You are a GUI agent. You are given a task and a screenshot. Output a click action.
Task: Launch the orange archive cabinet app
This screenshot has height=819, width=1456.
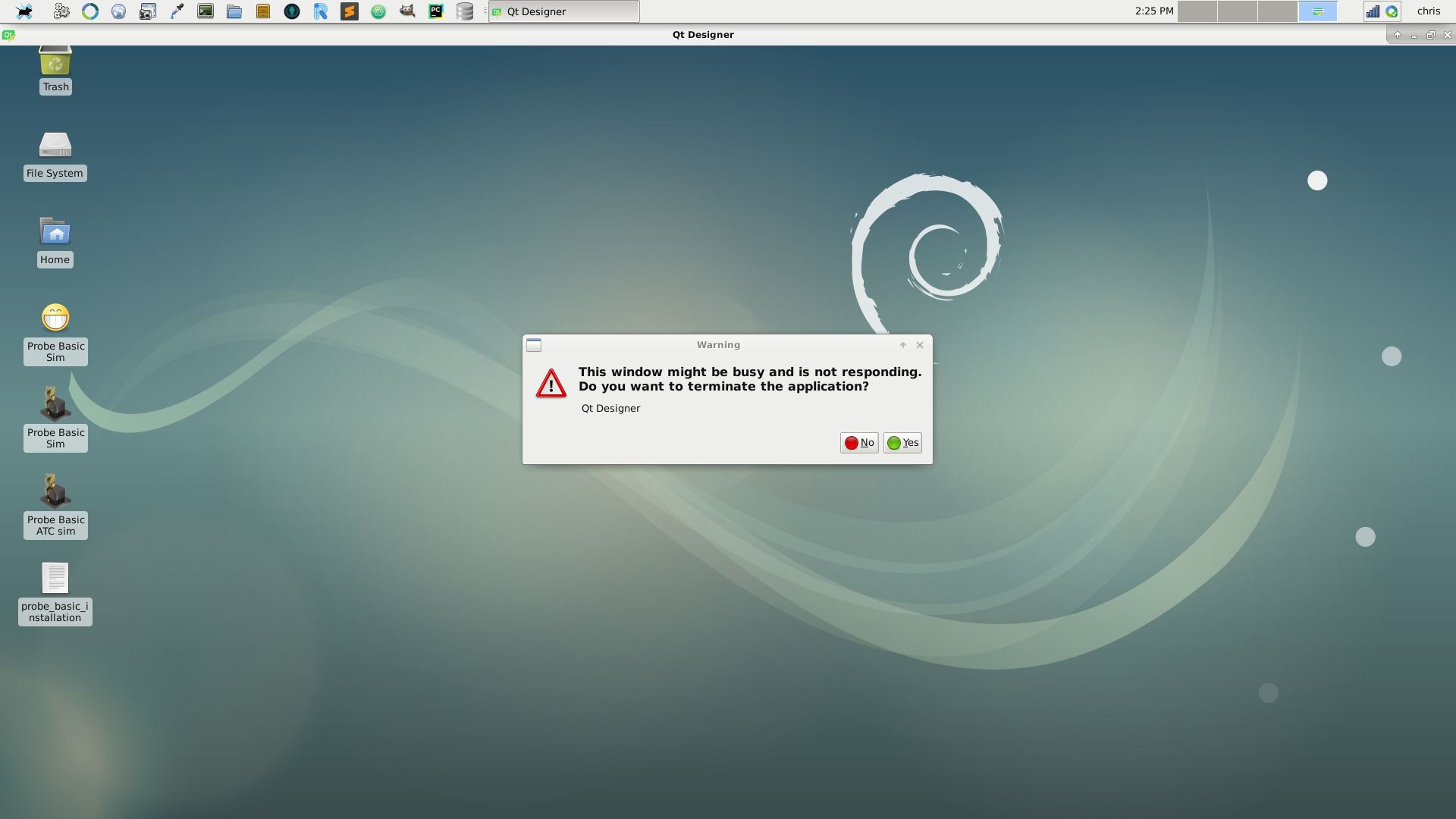tap(263, 11)
